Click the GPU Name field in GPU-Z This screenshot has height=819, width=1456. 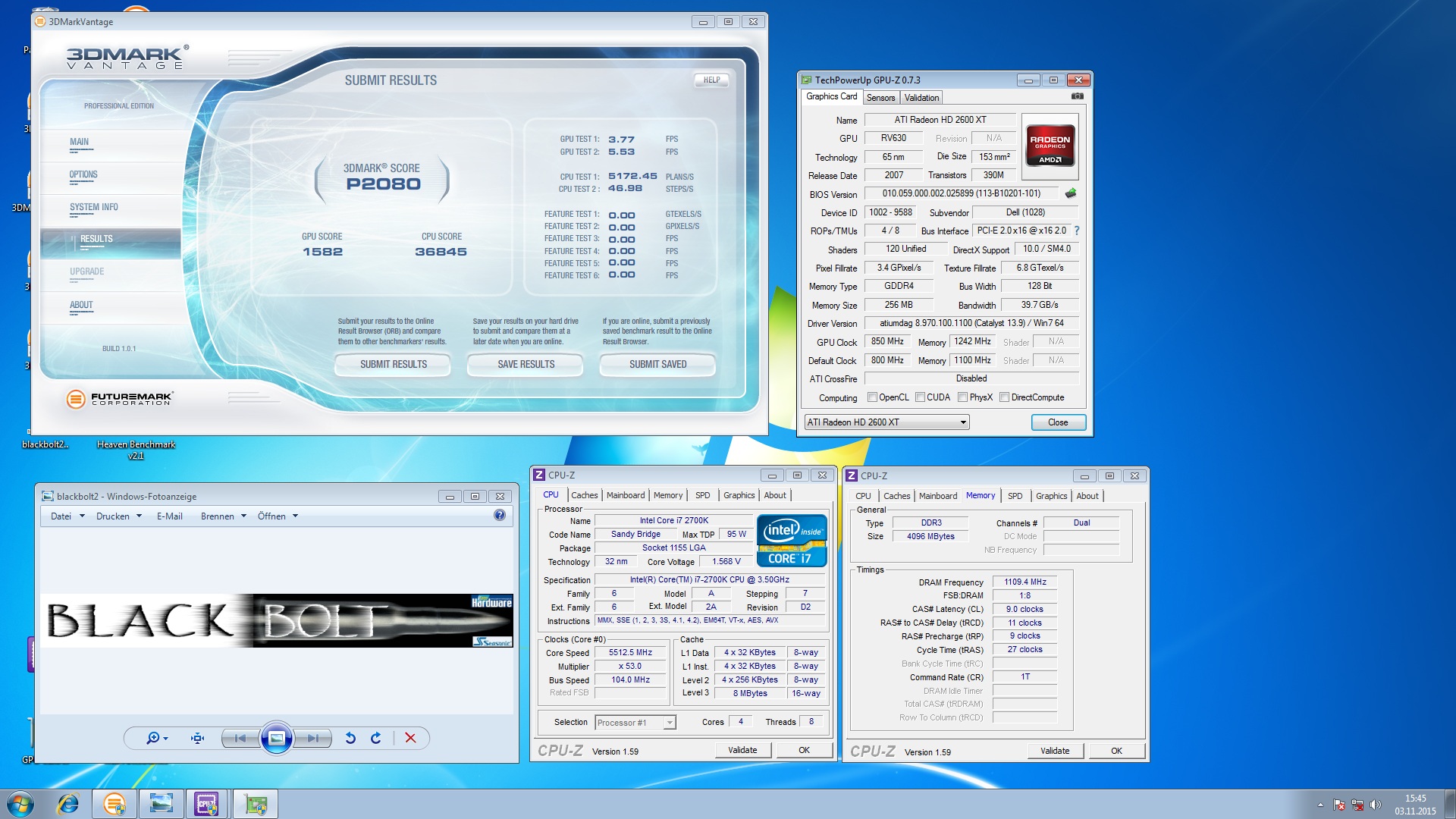pos(940,120)
